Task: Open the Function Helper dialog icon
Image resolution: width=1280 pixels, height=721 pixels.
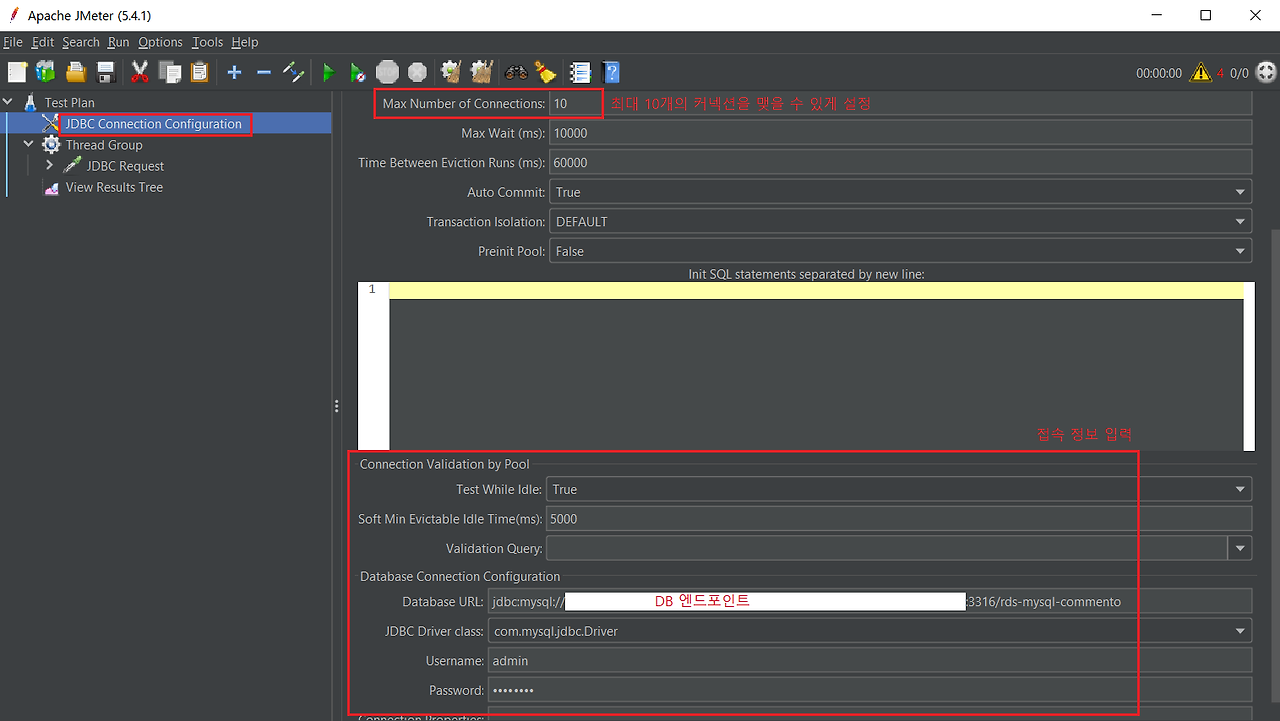Action: coord(580,72)
